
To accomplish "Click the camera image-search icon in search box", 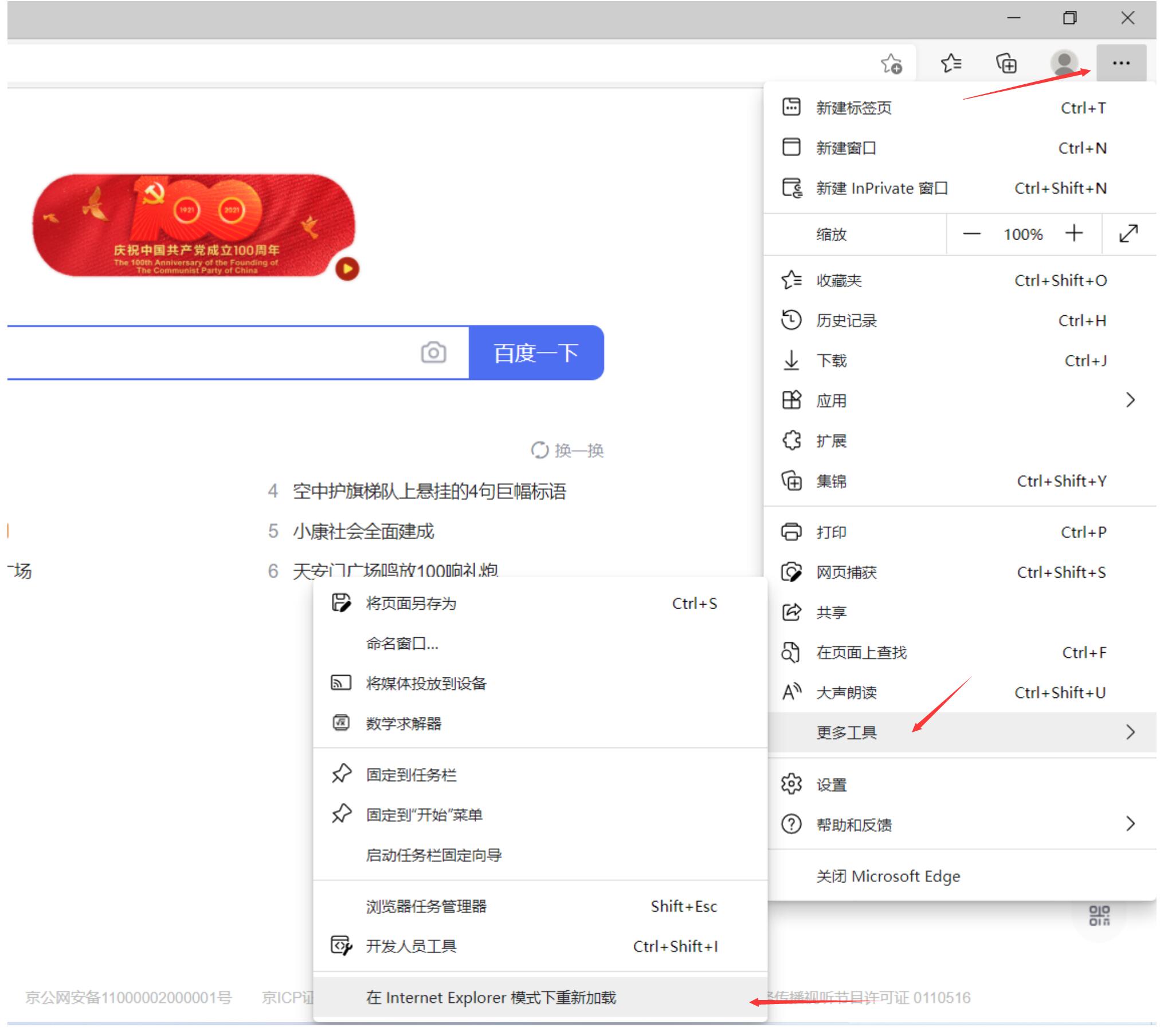I will pyautogui.click(x=434, y=352).
